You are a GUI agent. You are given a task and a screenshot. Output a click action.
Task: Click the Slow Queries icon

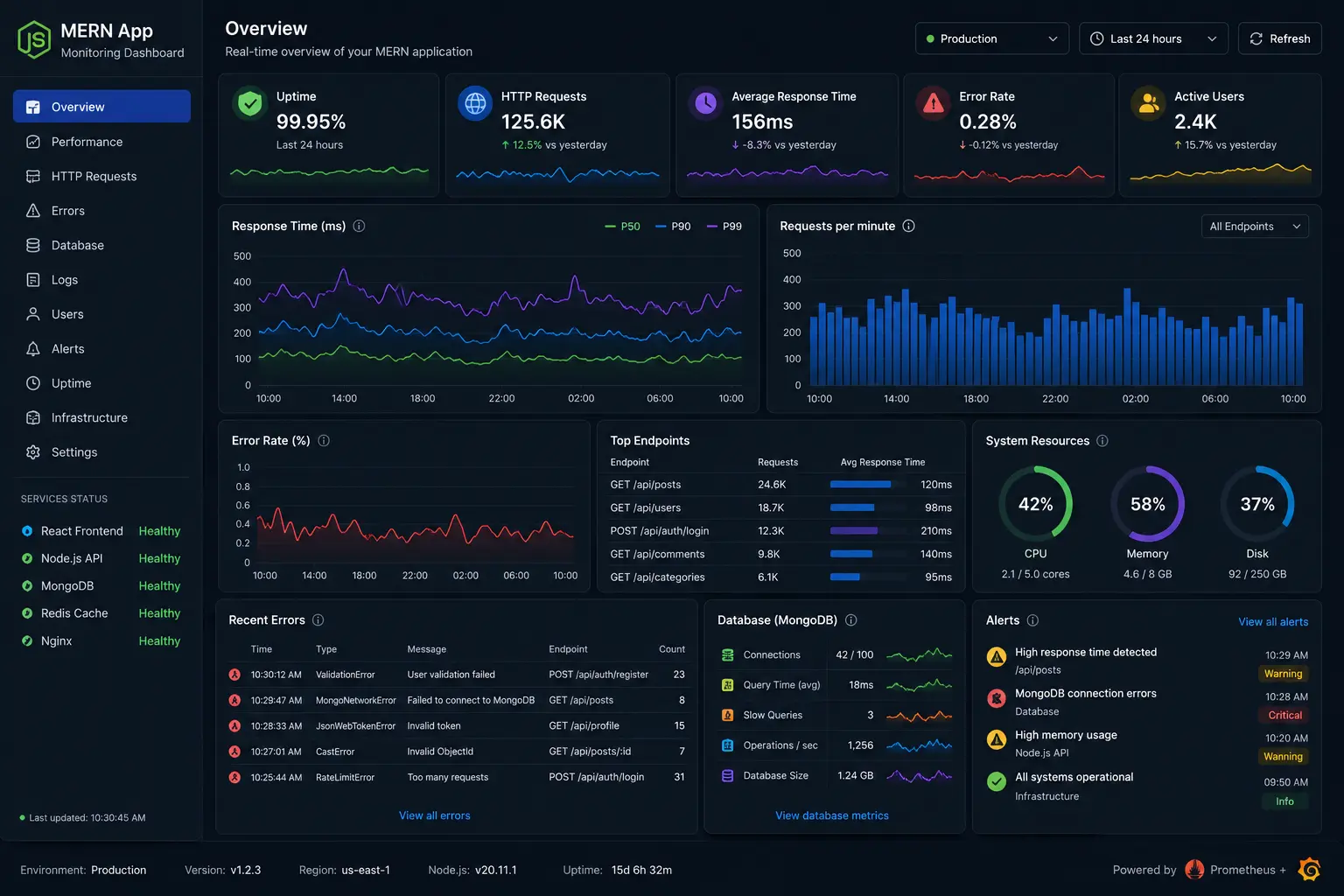(x=727, y=715)
